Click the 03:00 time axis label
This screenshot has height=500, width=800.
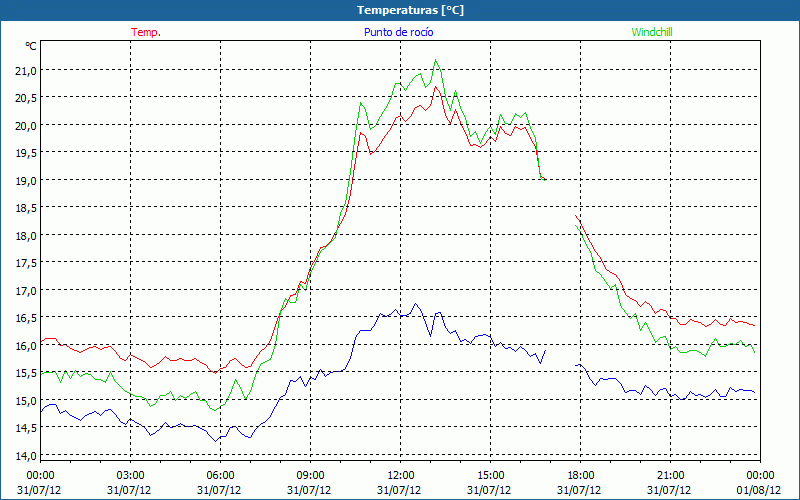click(131, 475)
